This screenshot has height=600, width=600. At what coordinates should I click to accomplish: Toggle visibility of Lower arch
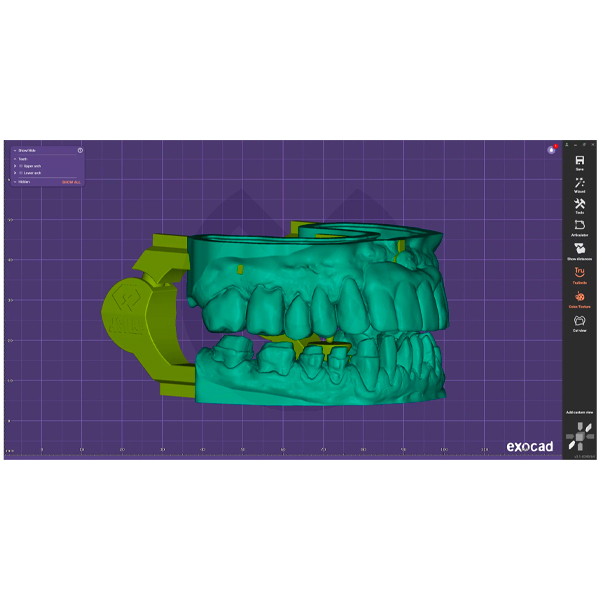pos(21,173)
